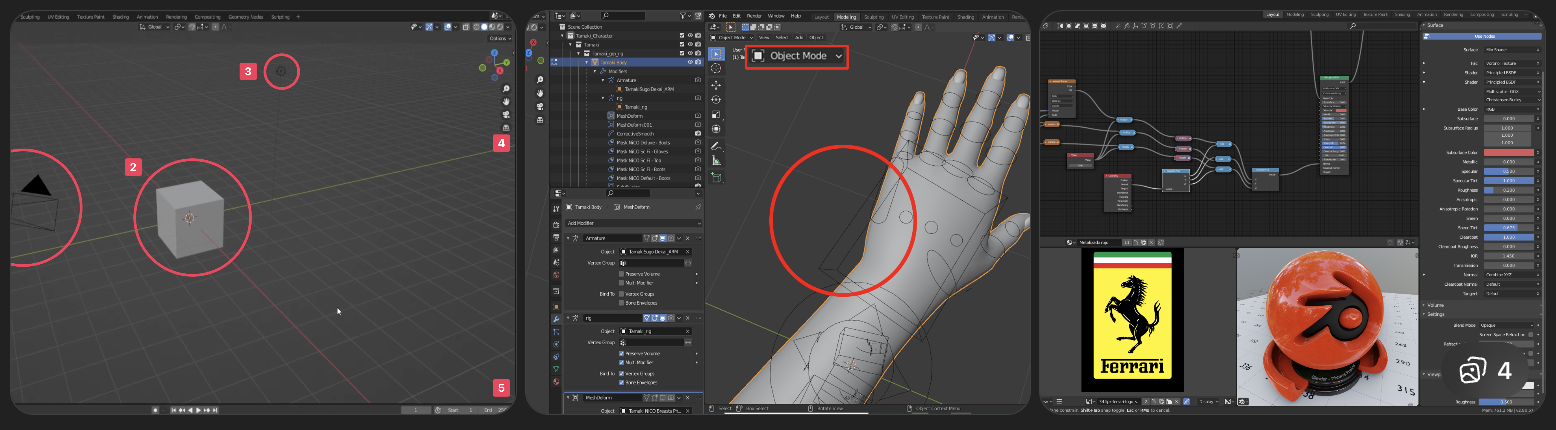Viewport: 1556px width, 430px height.
Task: Click the Ferrari logo image thumbnail
Action: (1133, 320)
